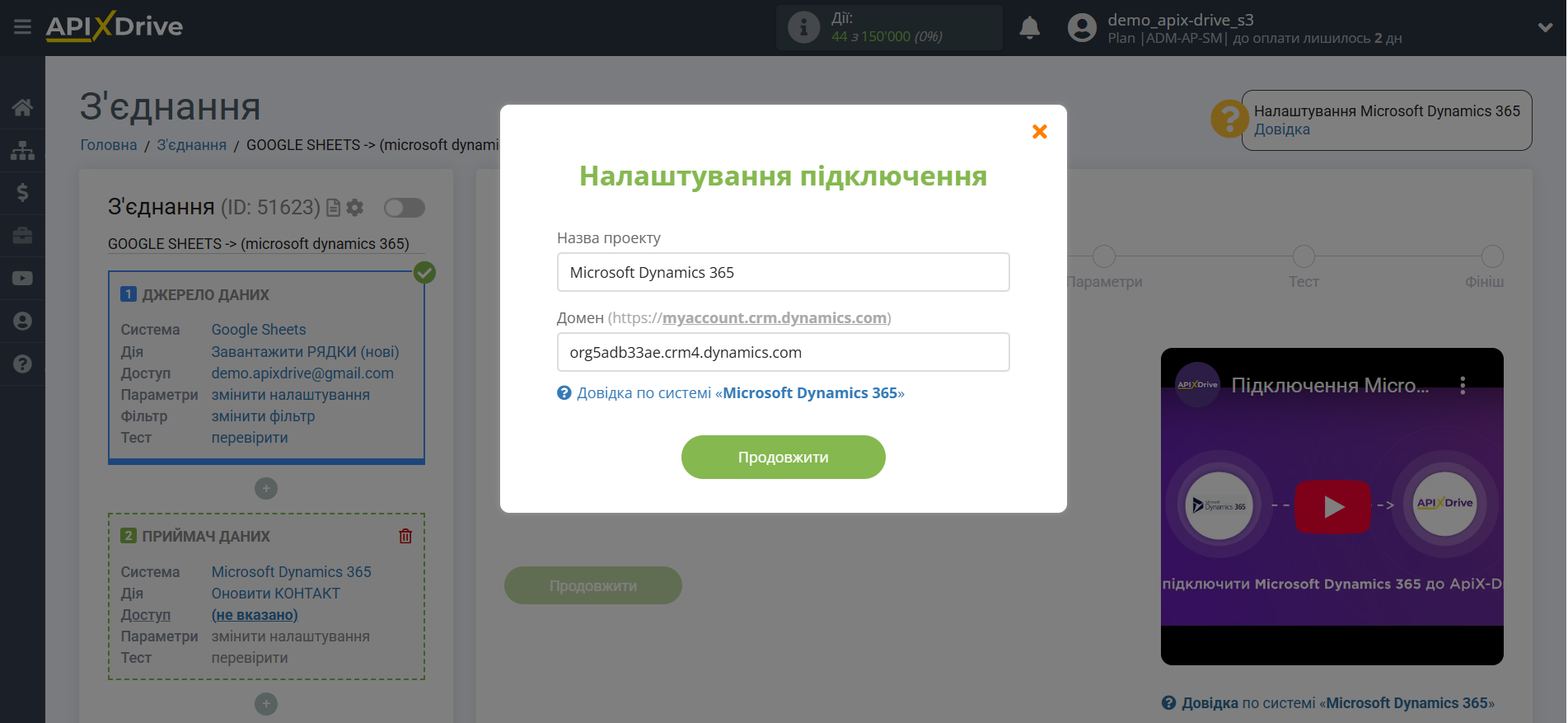Click the connection notes document icon
The width and height of the screenshot is (1568, 723).
tap(334, 208)
